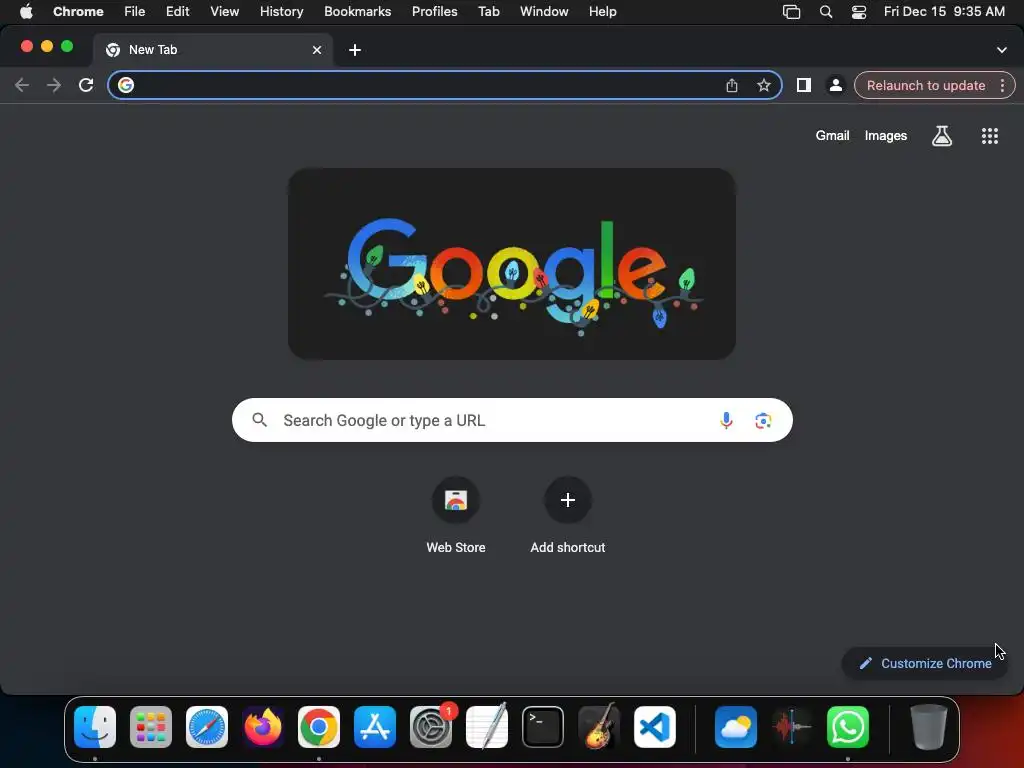Reload the current page
The height and width of the screenshot is (768, 1024).
click(x=86, y=86)
